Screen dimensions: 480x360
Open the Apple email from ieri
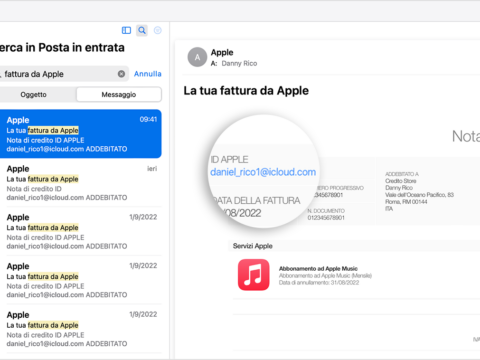pyautogui.click(x=81, y=183)
